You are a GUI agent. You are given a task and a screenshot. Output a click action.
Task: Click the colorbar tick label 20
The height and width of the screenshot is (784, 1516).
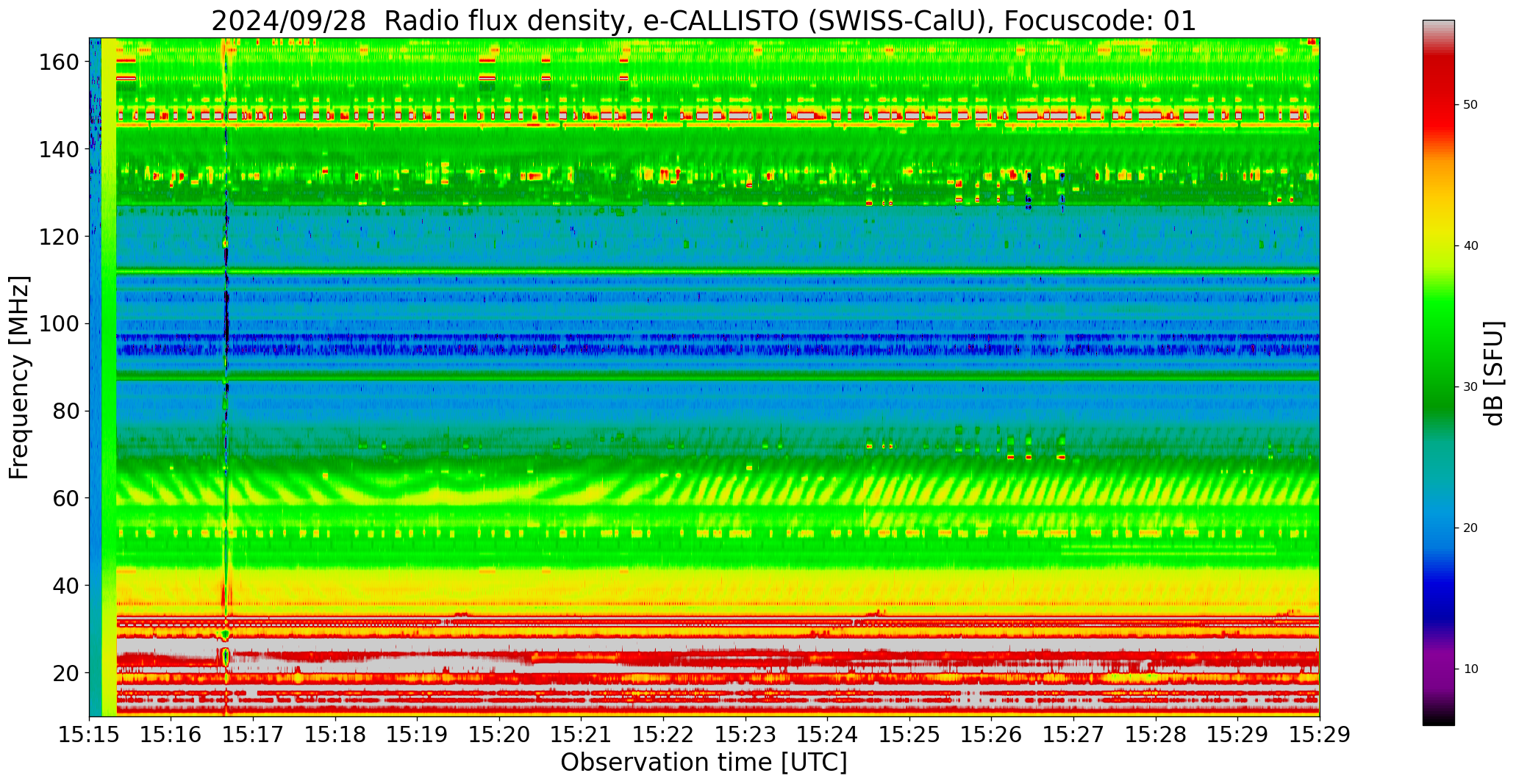pos(1470,528)
